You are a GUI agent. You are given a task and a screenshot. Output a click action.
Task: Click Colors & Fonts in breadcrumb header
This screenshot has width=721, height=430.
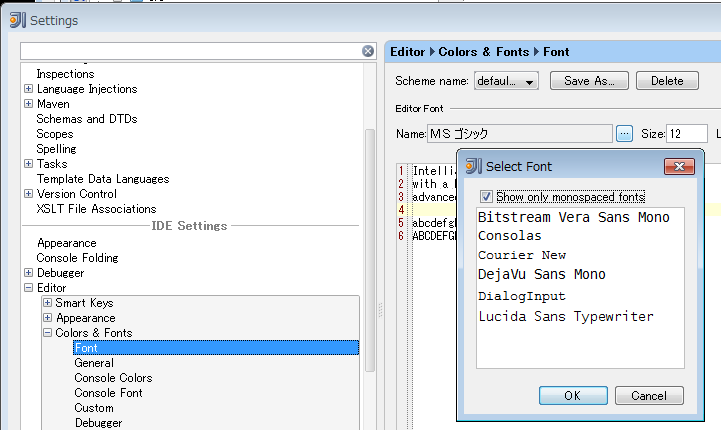(483, 52)
